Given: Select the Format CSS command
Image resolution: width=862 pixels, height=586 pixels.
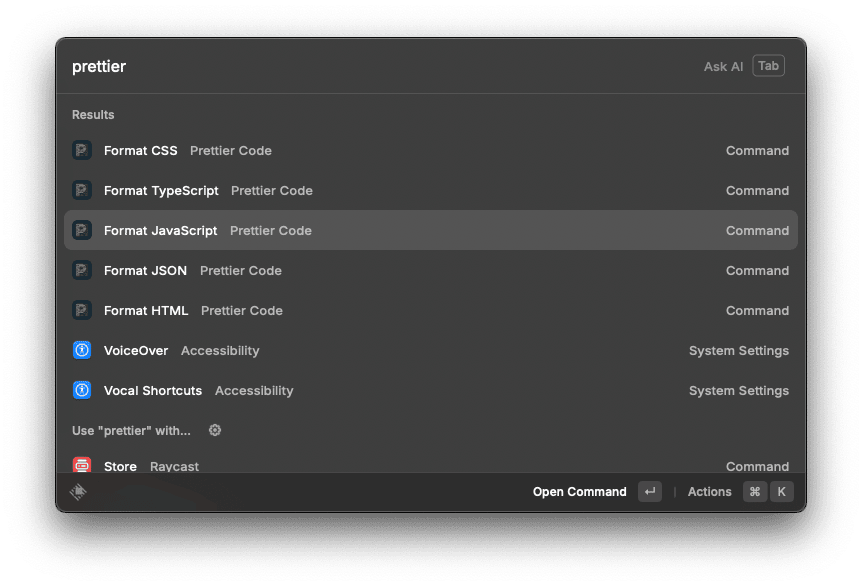Looking at the screenshot, I should click(x=431, y=150).
